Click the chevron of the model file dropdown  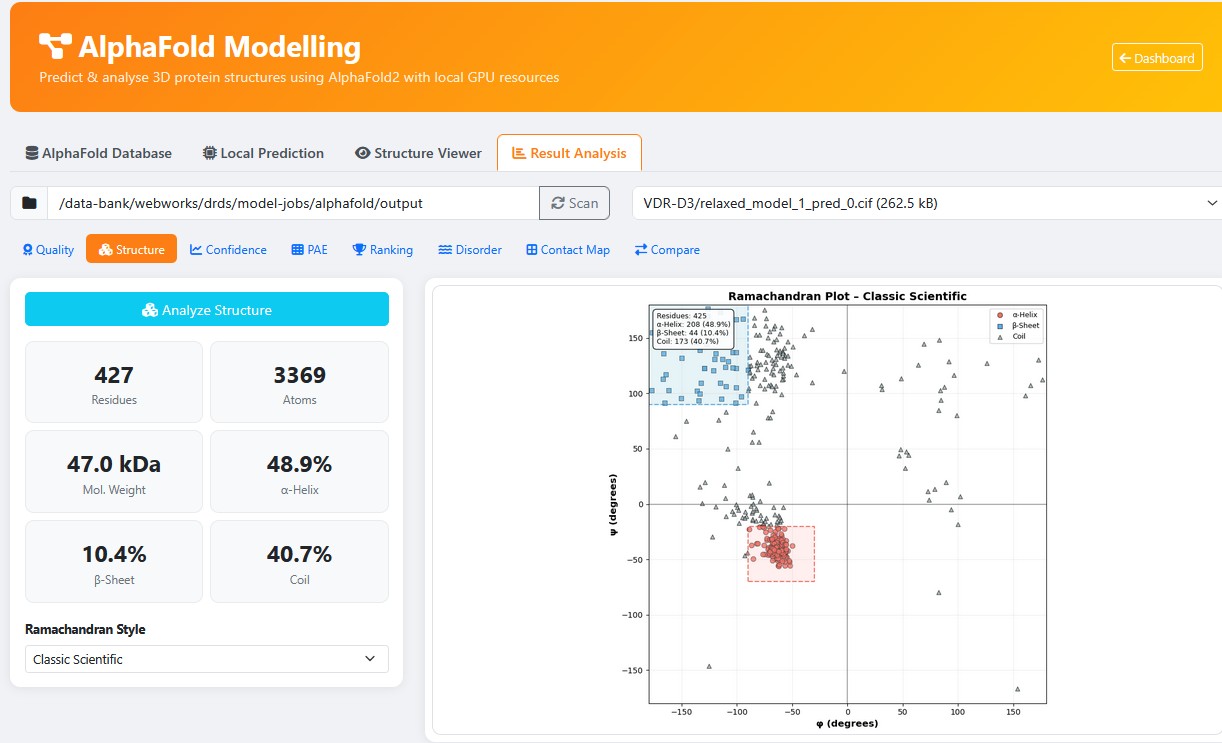point(1214,203)
